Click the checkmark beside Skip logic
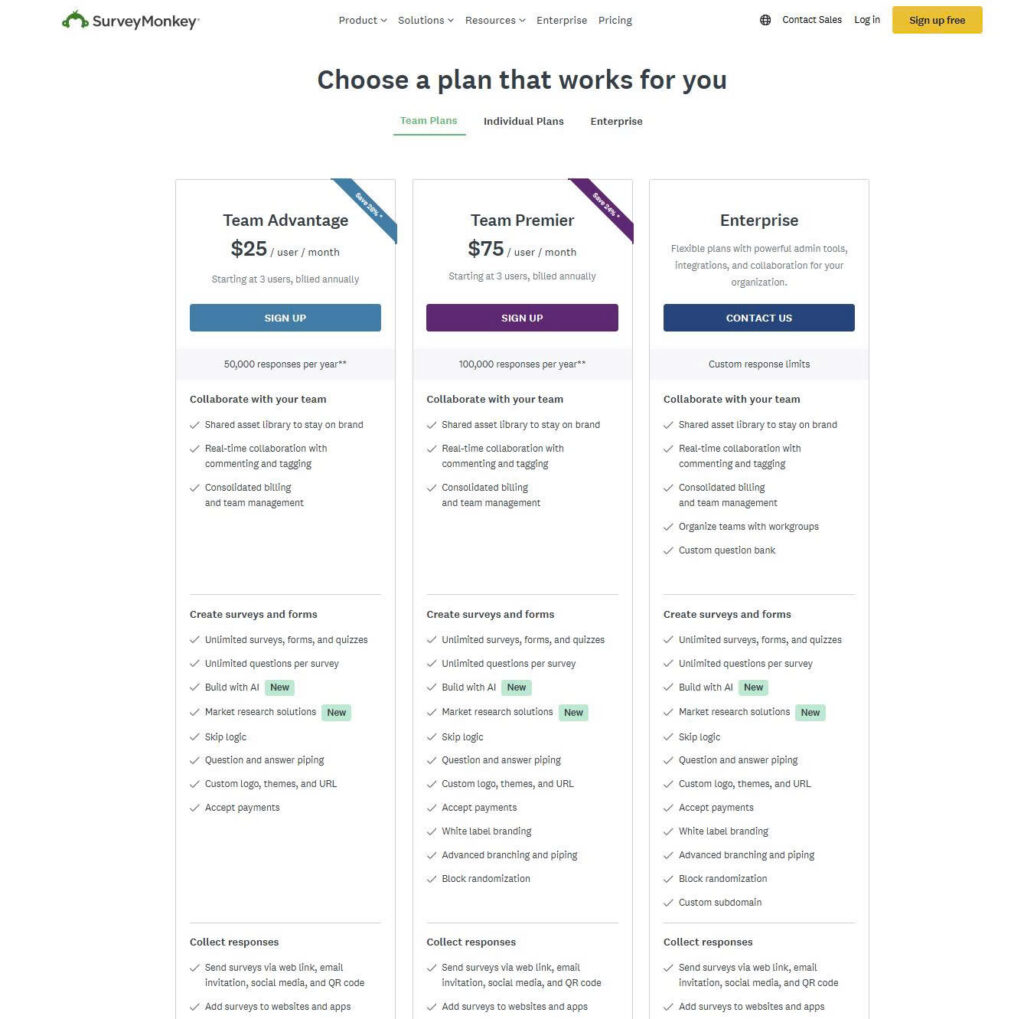This screenshot has width=1024, height=1019. click(x=195, y=736)
